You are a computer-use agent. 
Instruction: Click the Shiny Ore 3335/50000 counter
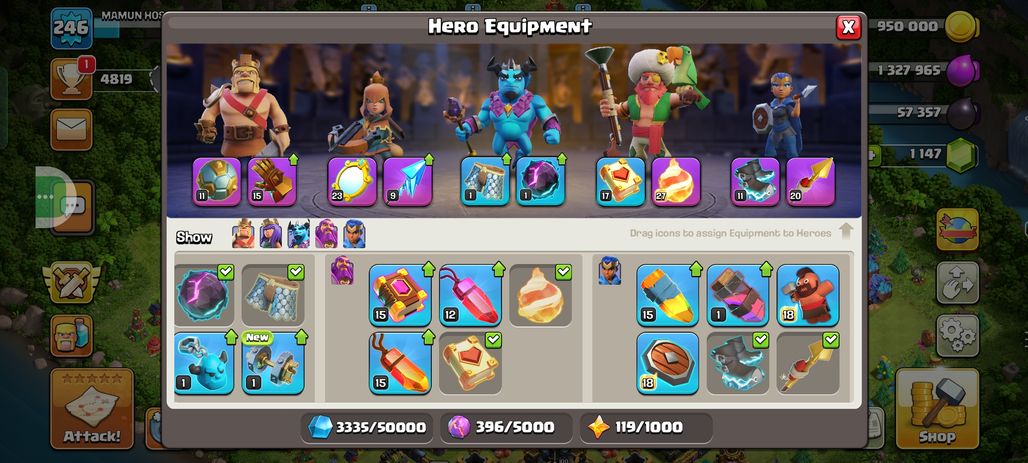pos(367,428)
